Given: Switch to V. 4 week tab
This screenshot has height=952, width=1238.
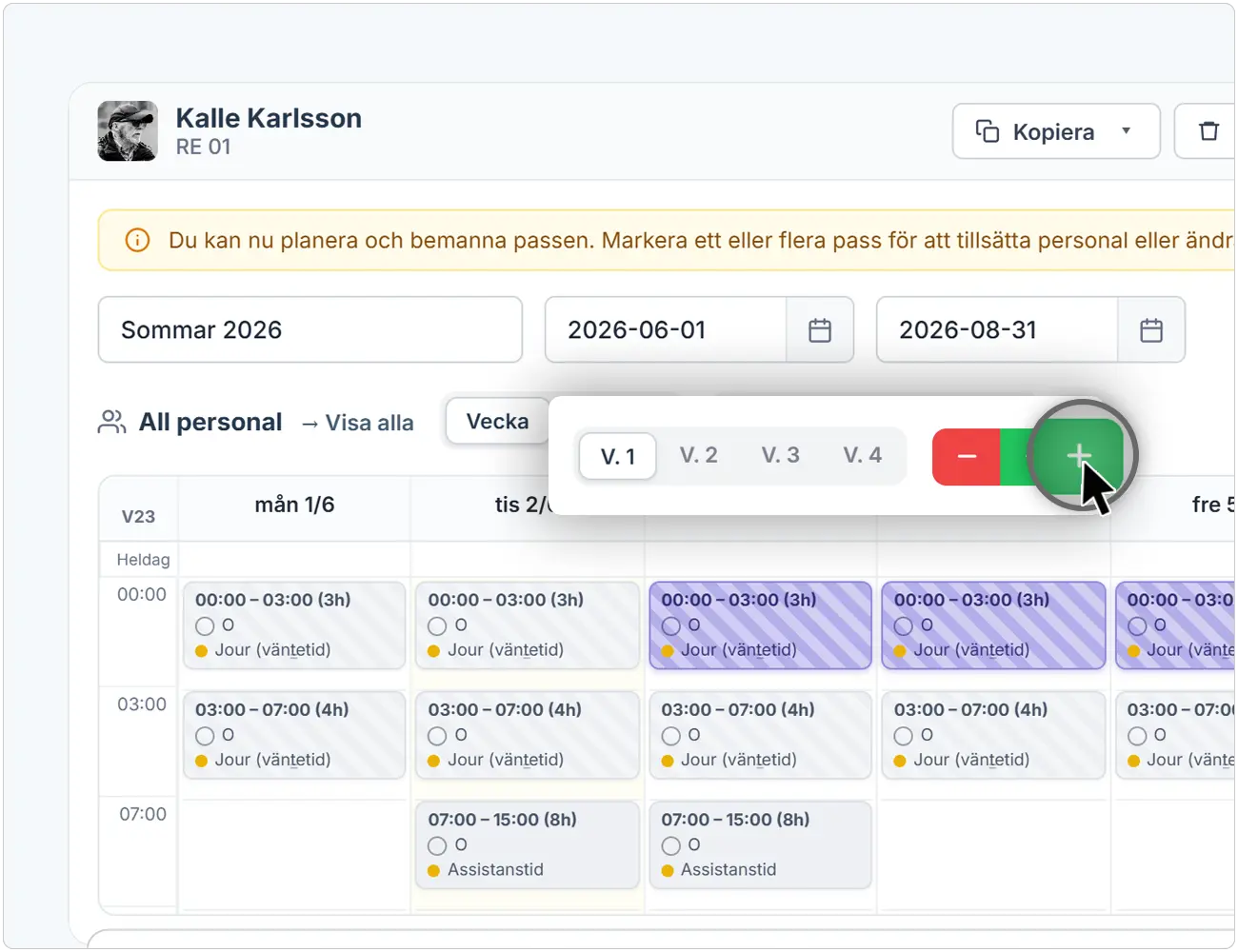Looking at the screenshot, I should (x=862, y=455).
